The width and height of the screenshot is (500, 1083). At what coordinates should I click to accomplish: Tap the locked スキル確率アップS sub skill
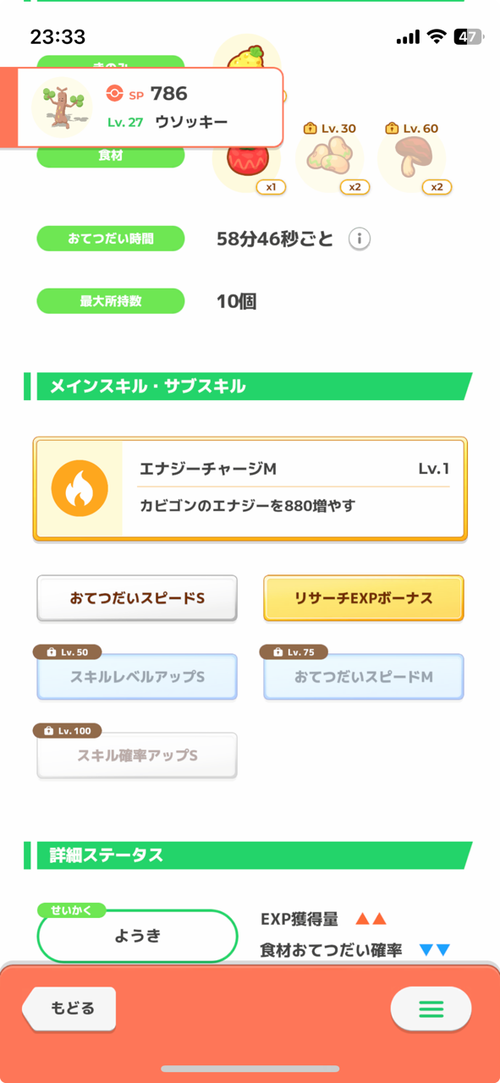(x=137, y=756)
